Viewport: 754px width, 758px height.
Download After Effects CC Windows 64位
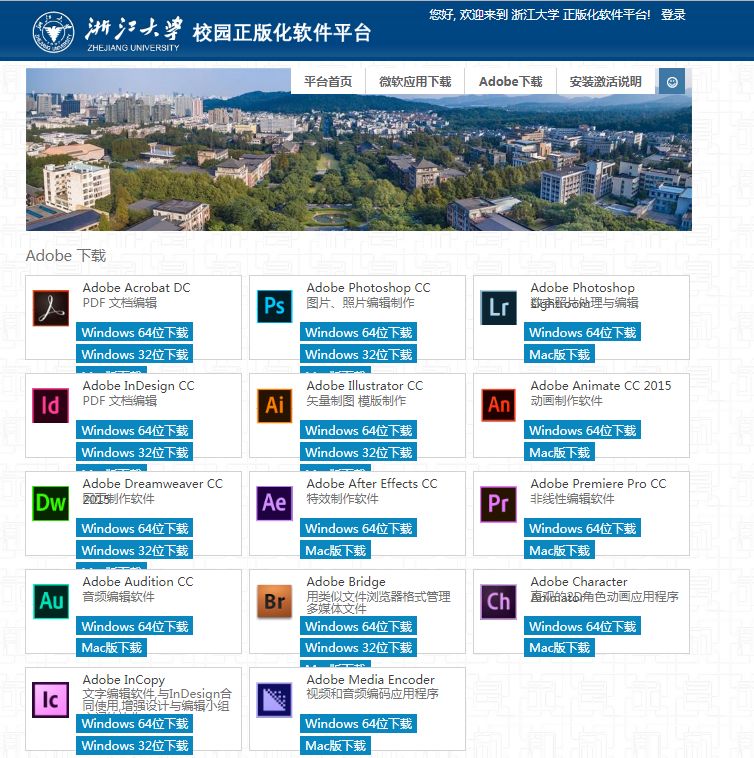pyautogui.click(x=359, y=528)
